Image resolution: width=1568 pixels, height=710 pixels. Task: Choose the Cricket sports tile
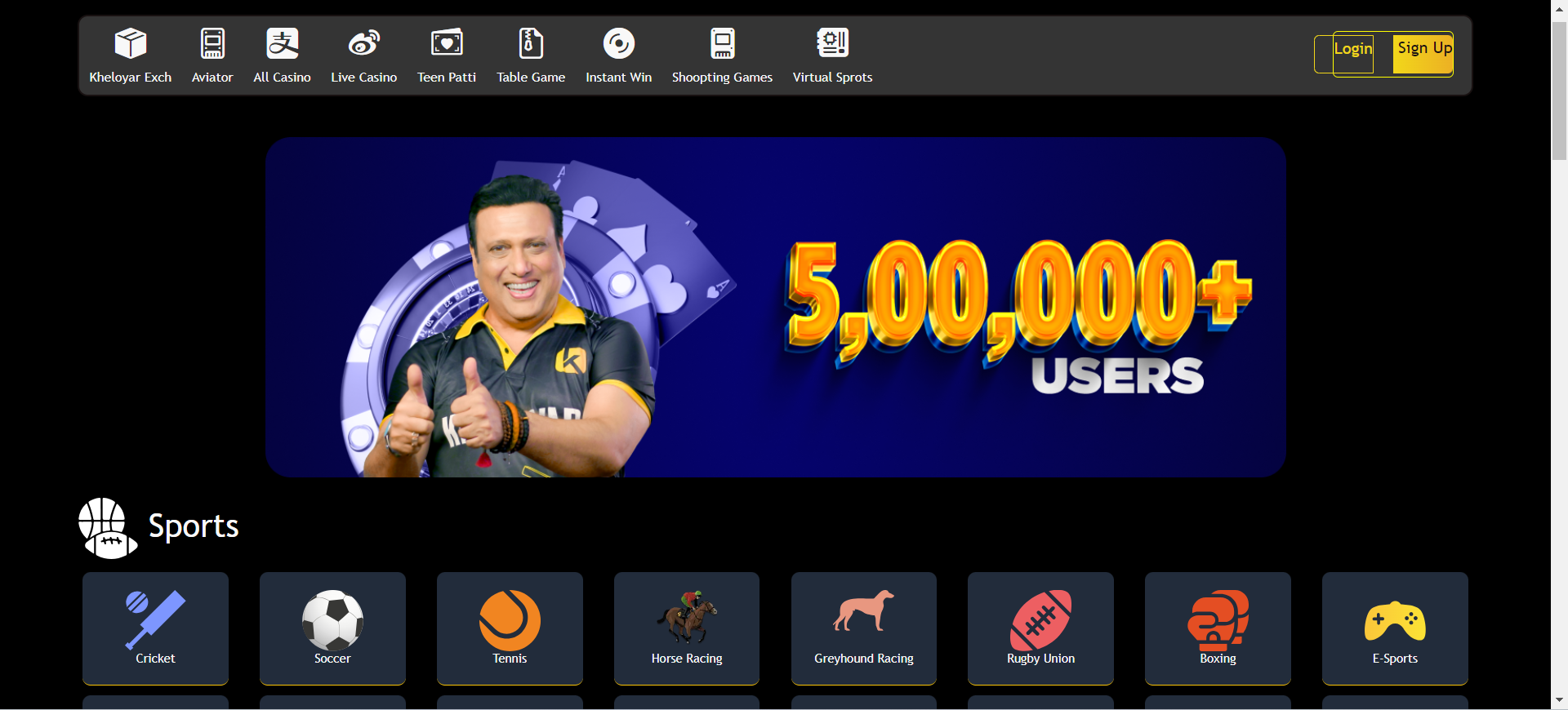[155, 628]
